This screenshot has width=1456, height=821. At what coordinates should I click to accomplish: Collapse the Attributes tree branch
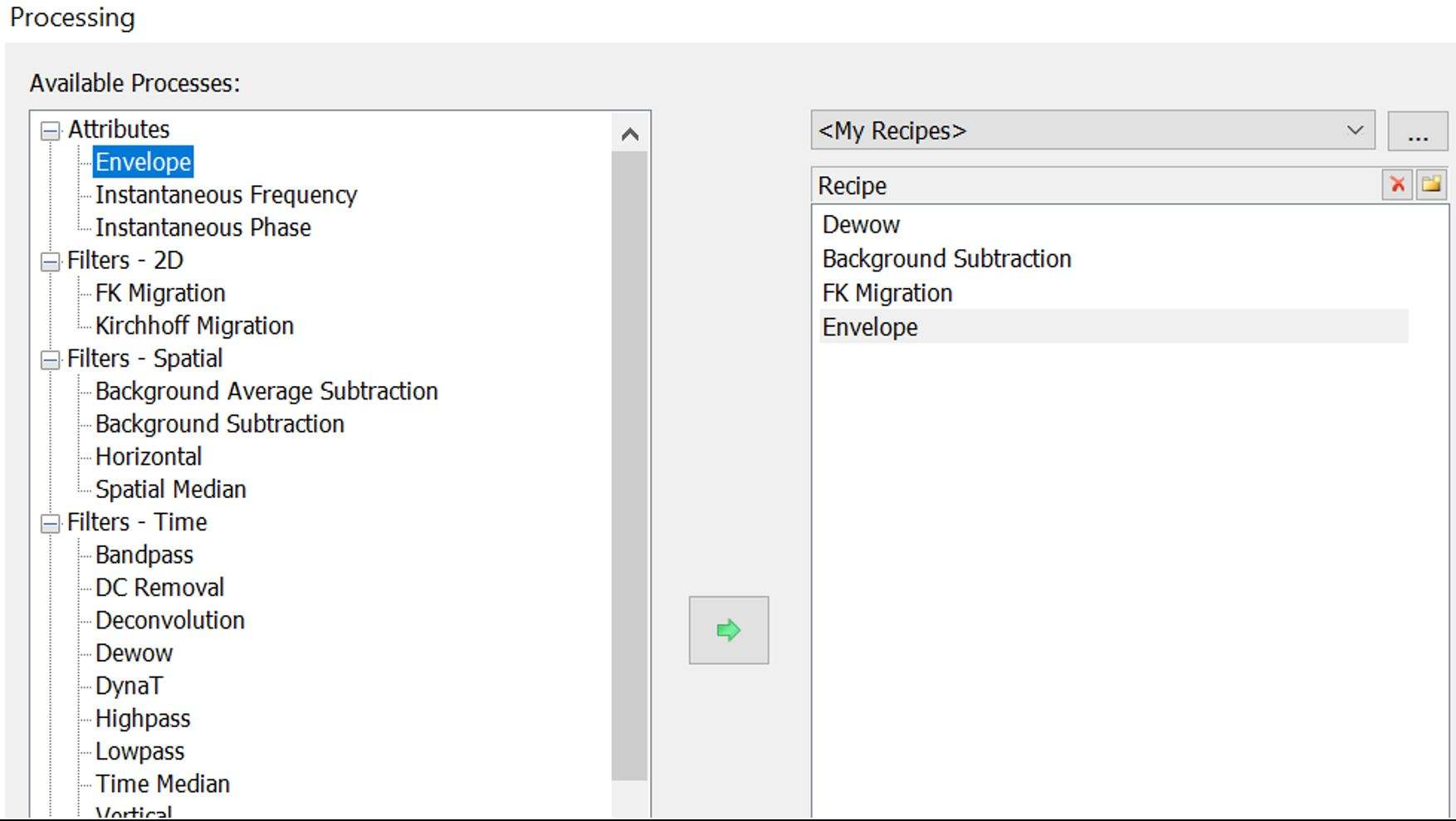click(51, 130)
